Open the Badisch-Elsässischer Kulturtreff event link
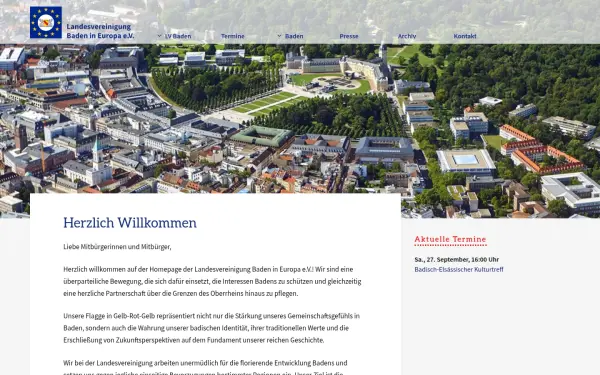 [459, 269]
